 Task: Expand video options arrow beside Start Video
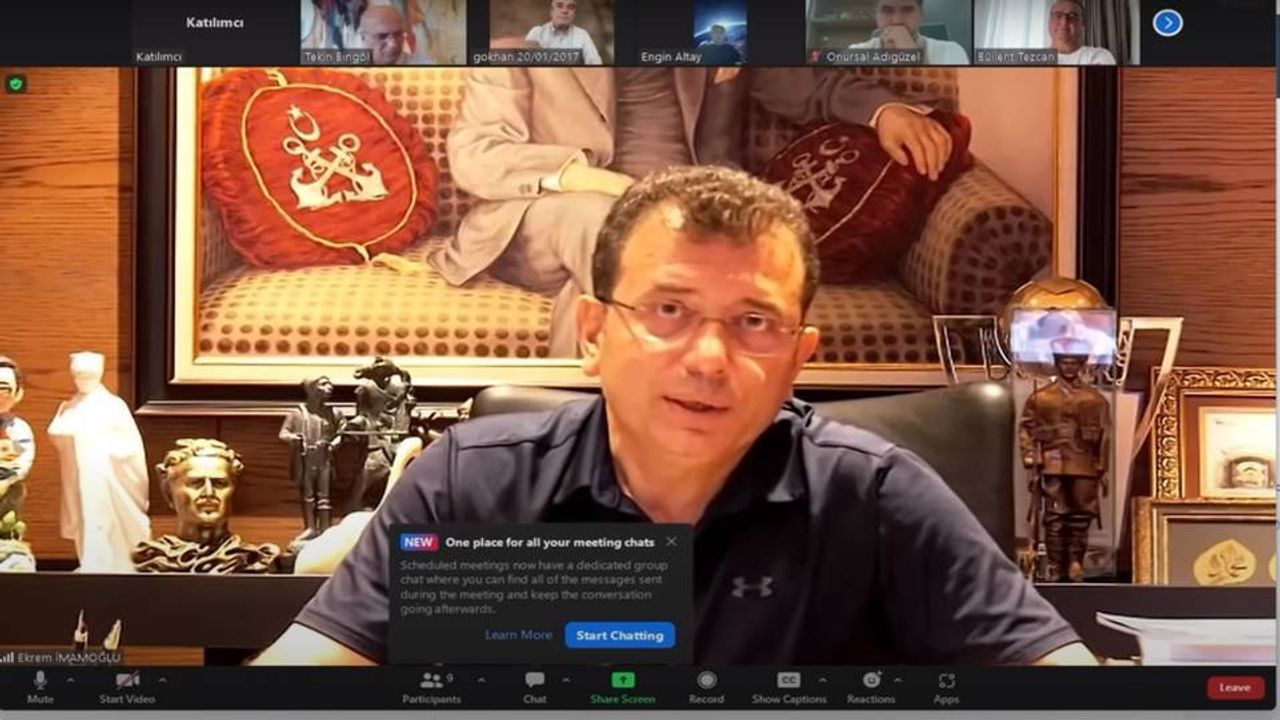[163, 680]
